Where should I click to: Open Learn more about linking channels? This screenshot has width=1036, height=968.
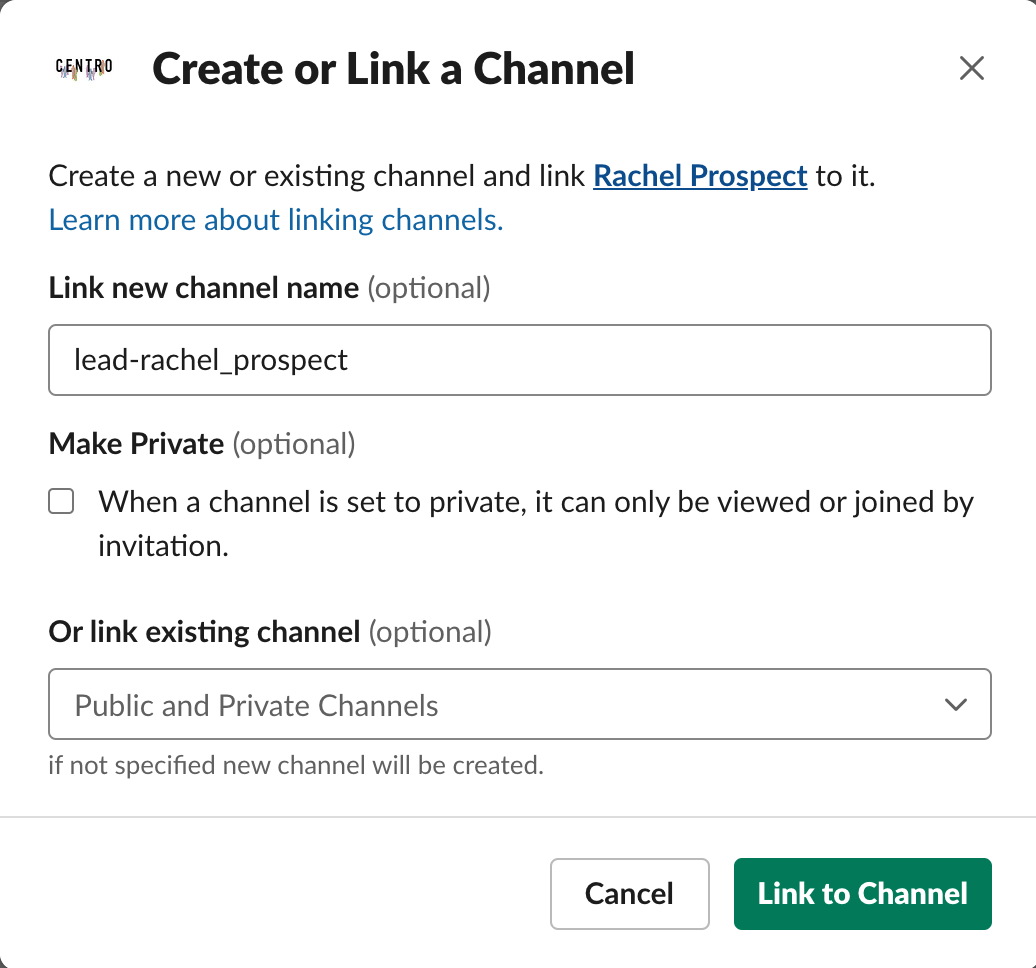point(276,219)
